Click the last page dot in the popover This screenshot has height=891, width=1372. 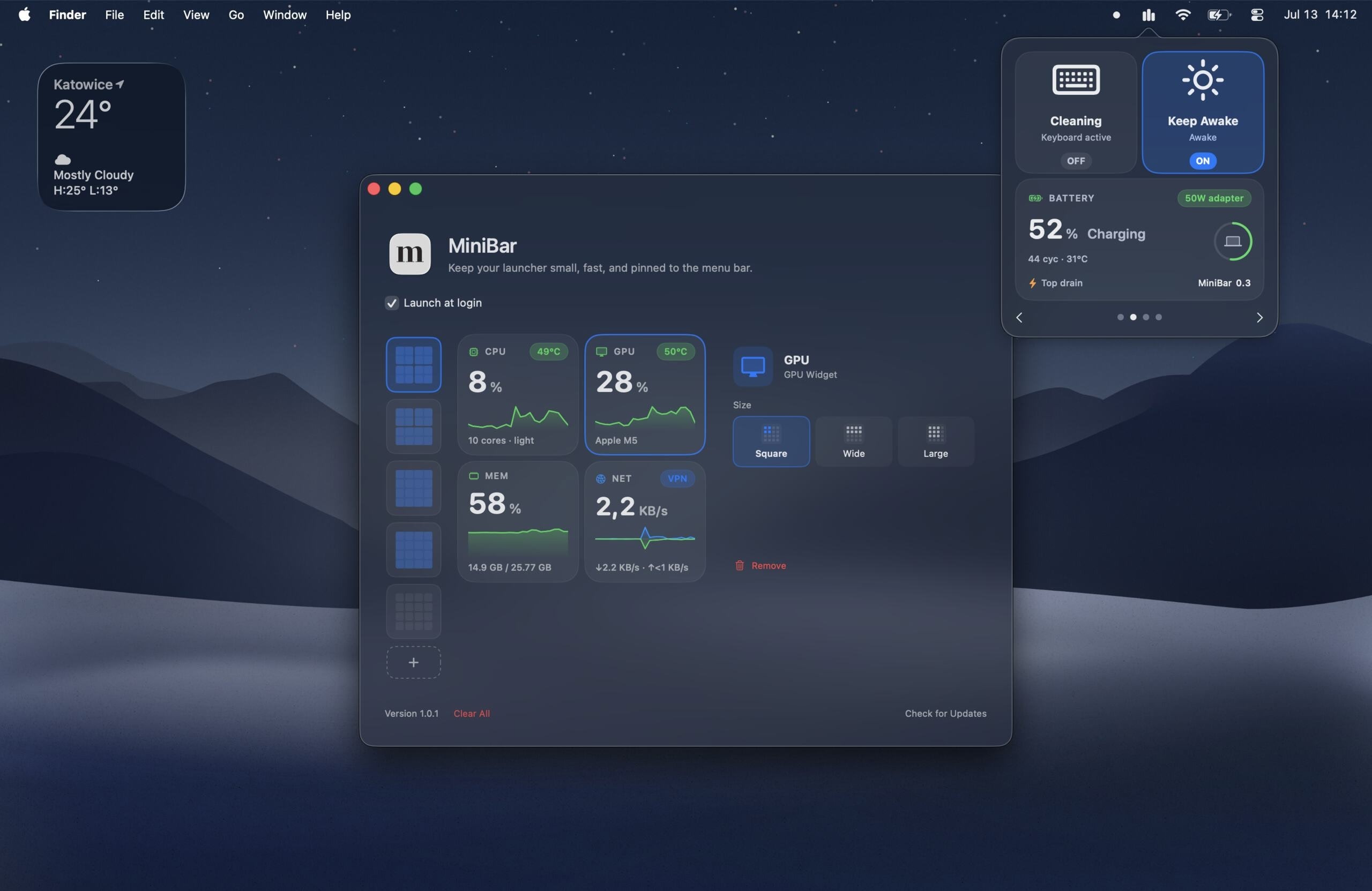pos(1159,318)
